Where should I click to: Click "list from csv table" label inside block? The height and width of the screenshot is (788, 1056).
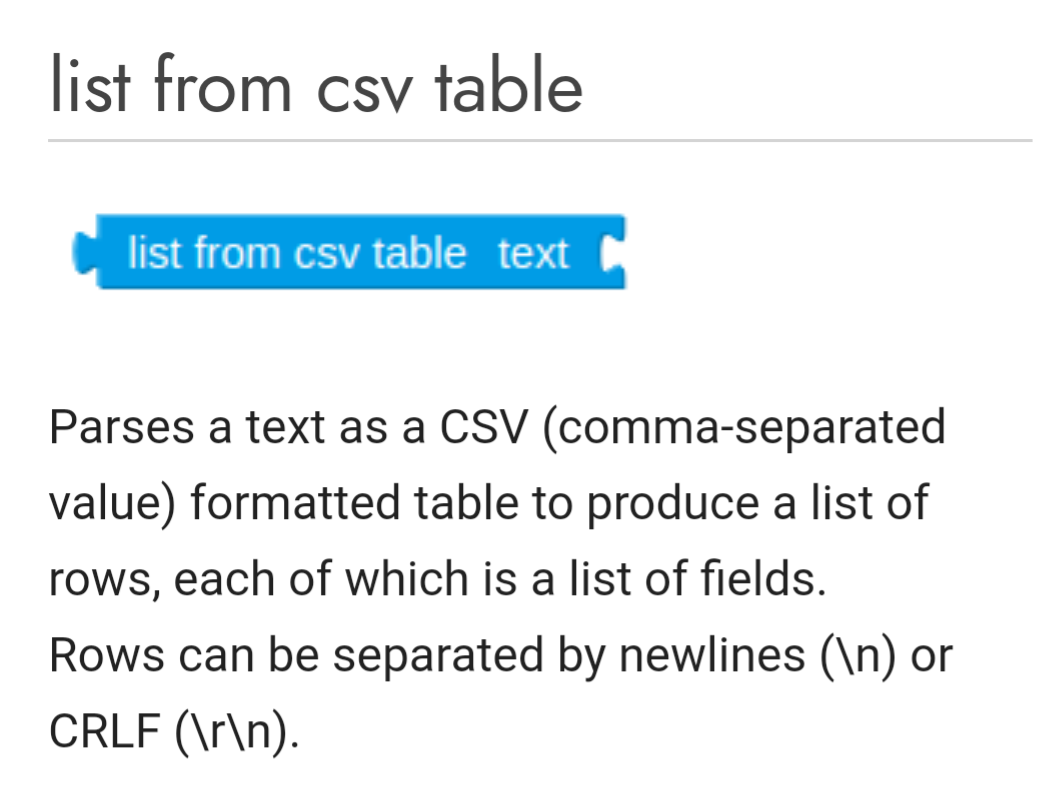pyautogui.click(x=296, y=254)
